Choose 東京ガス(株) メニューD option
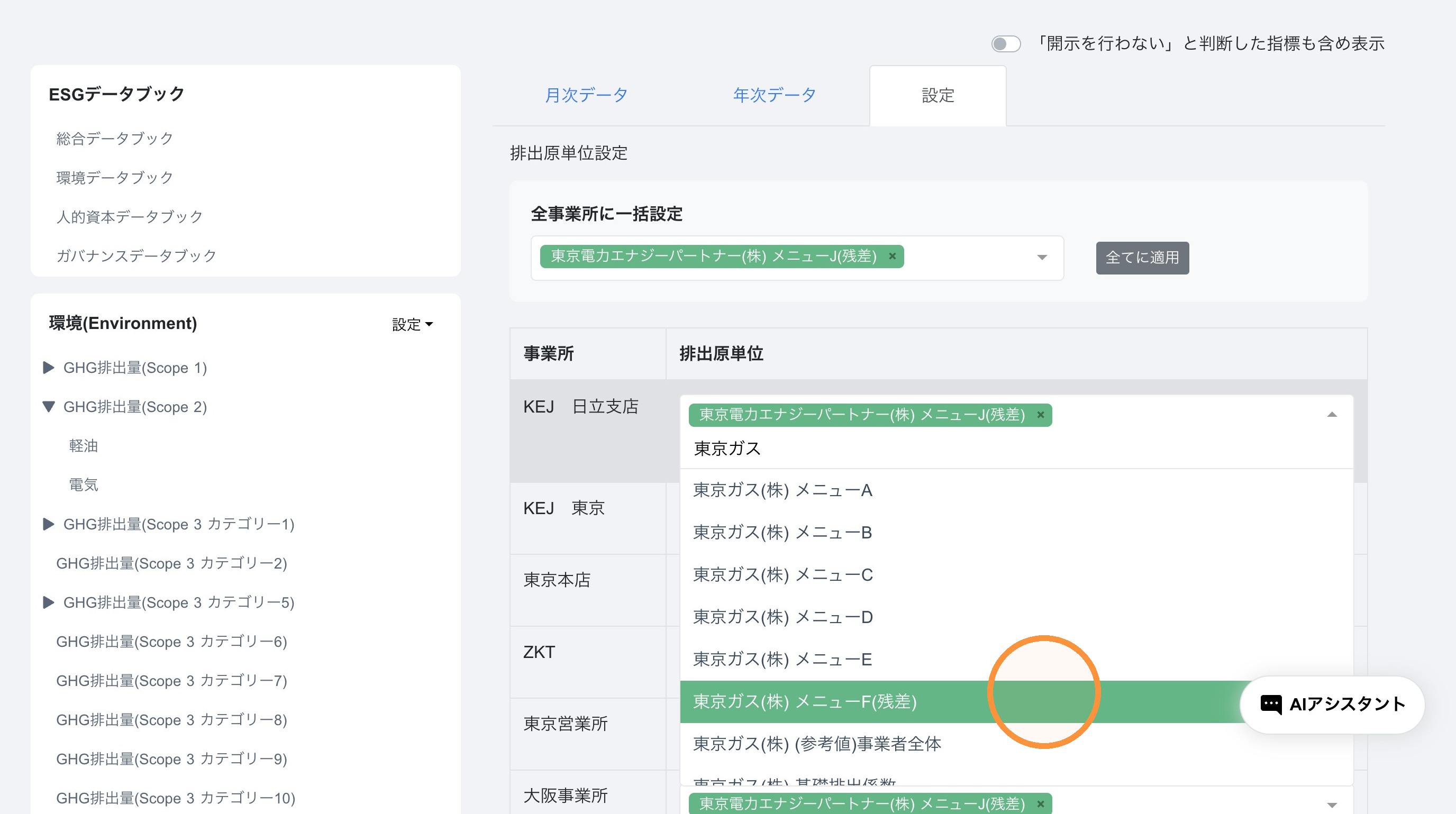Viewport: 1456px width, 814px height. coord(1016,617)
